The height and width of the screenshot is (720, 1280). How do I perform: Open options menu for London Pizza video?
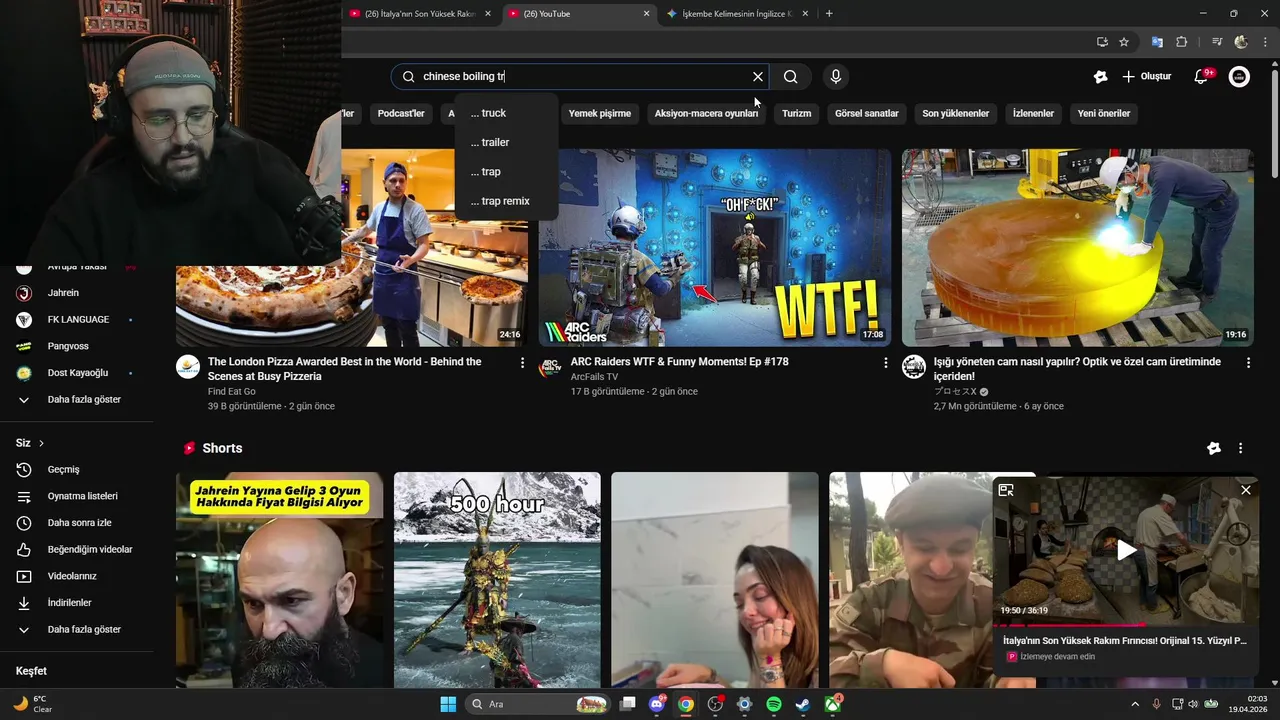(x=522, y=363)
